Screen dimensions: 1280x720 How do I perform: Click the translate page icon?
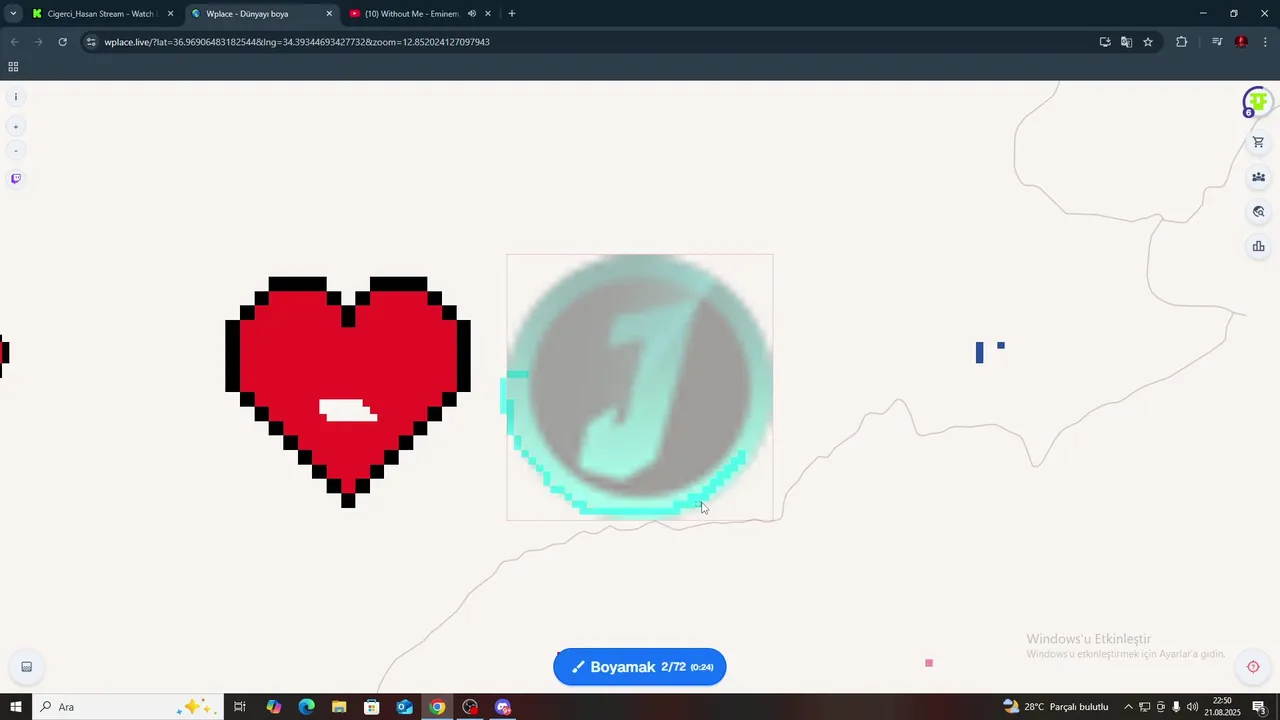pos(1126,42)
